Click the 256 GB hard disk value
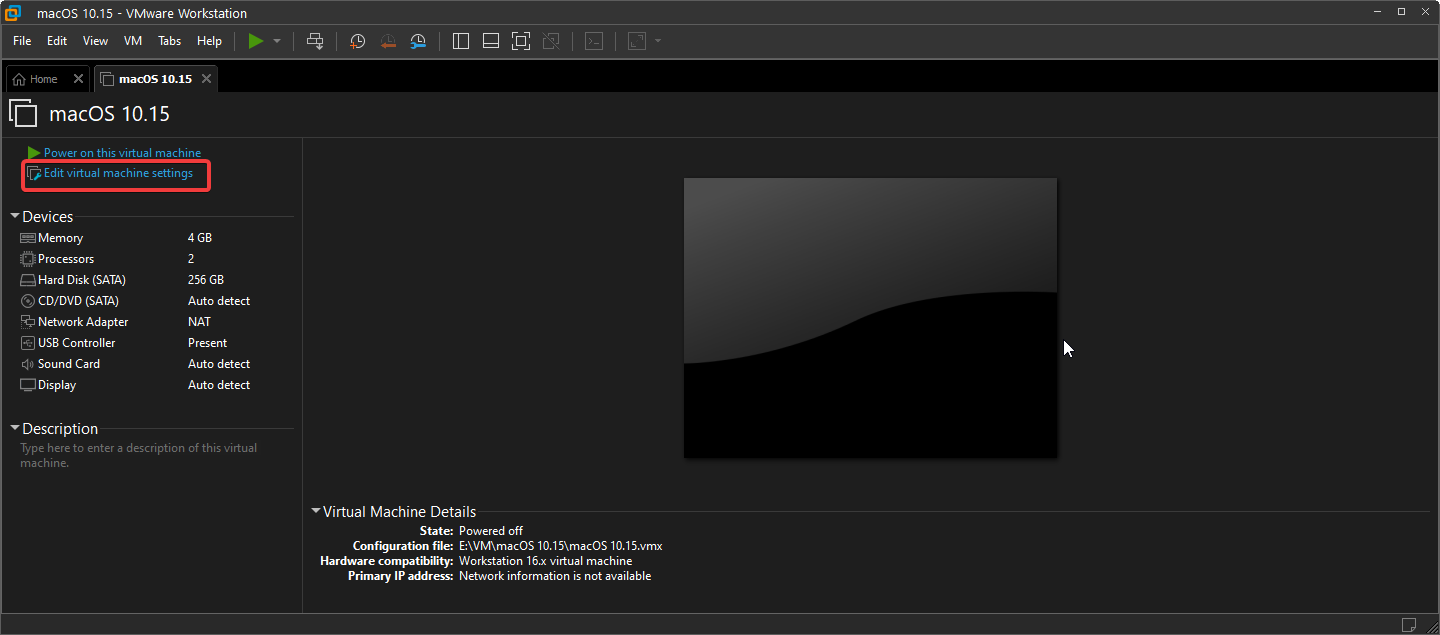 click(x=206, y=280)
